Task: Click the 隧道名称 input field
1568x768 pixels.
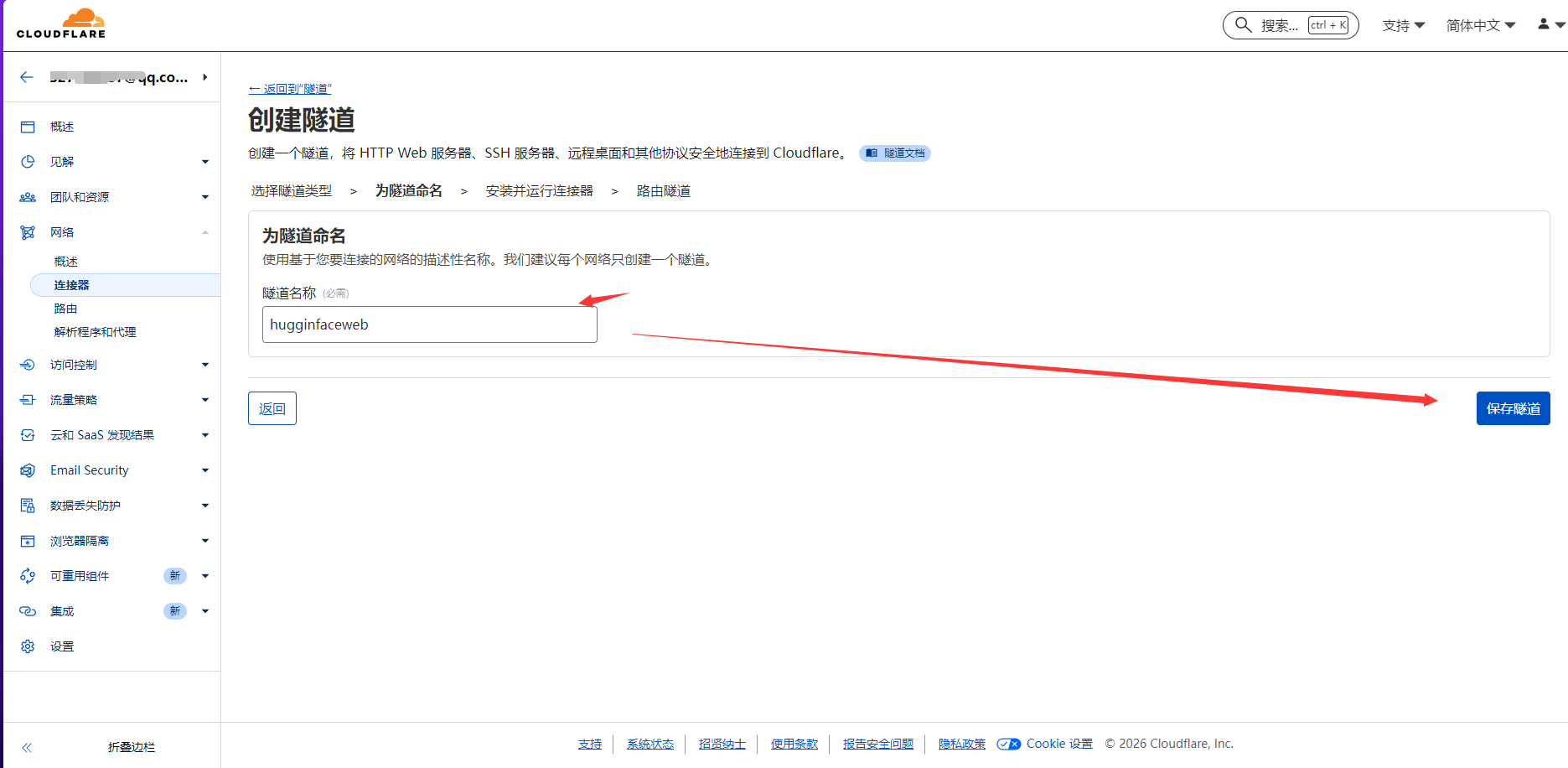Action: [429, 324]
